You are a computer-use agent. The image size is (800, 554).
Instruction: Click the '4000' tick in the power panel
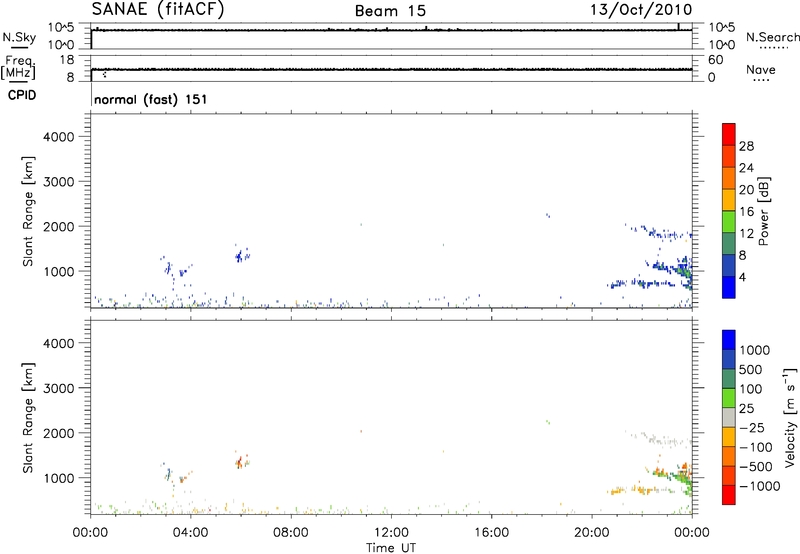click(58, 137)
